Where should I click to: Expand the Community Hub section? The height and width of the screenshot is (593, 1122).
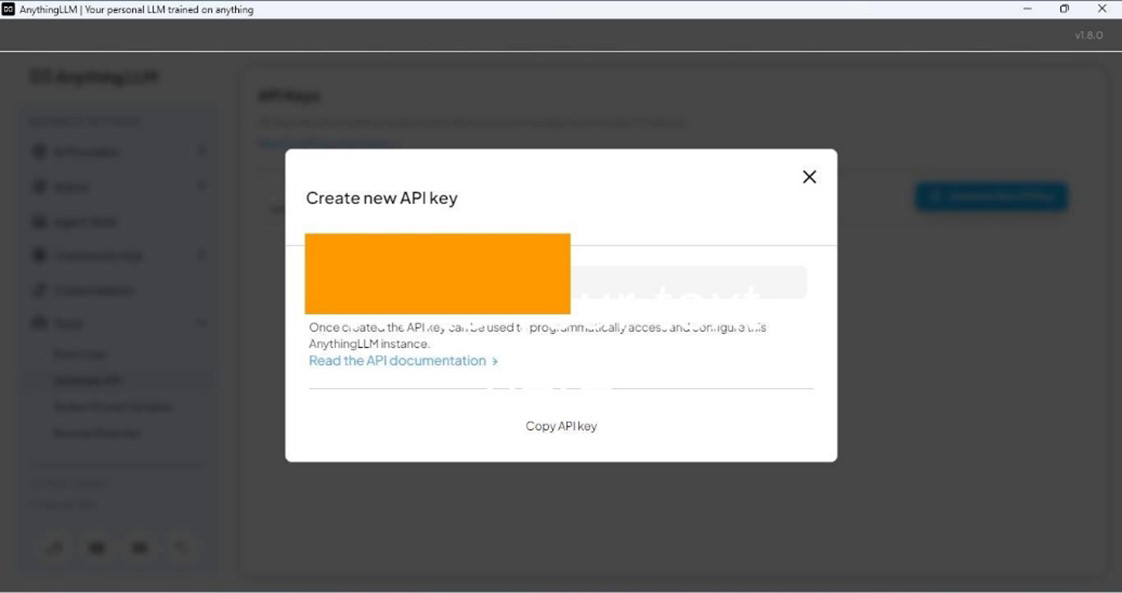[201, 255]
